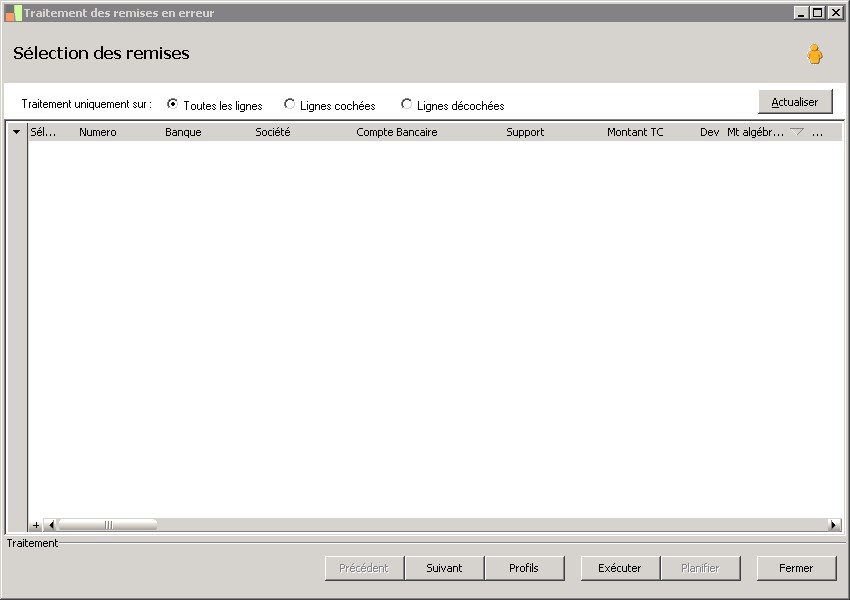Click the application icon in title bar
Screen dimensions: 850x600
[x=13, y=13]
